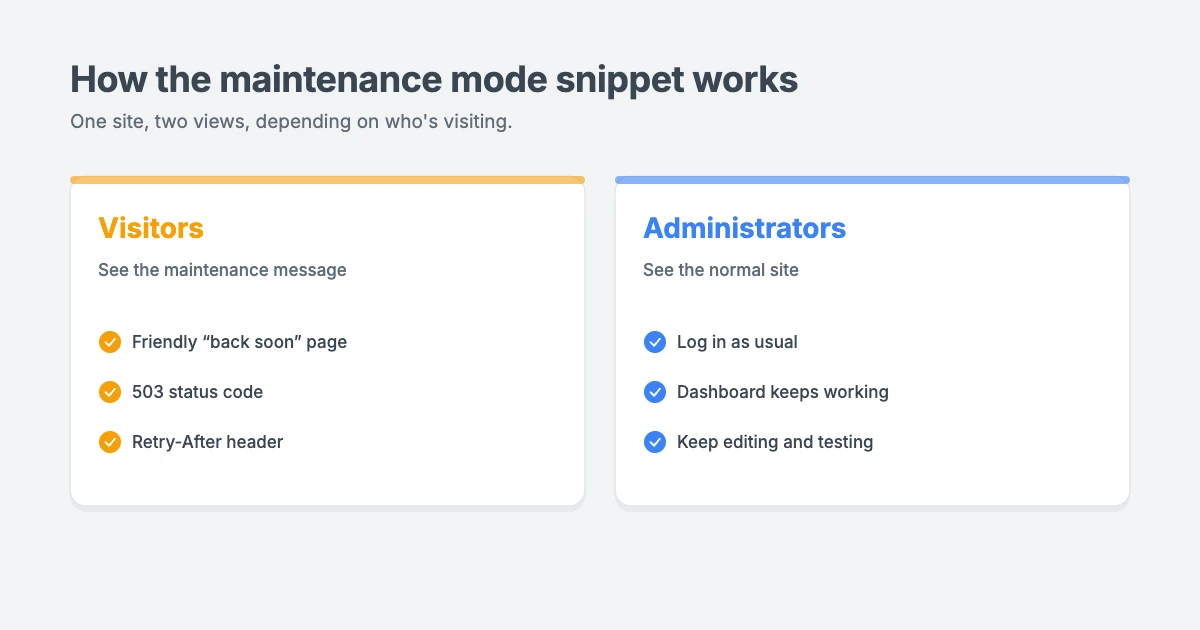Click the Friendly "back soon" page text
Viewport: 1200px width, 630px height.
pyautogui.click(x=239, y=342)
